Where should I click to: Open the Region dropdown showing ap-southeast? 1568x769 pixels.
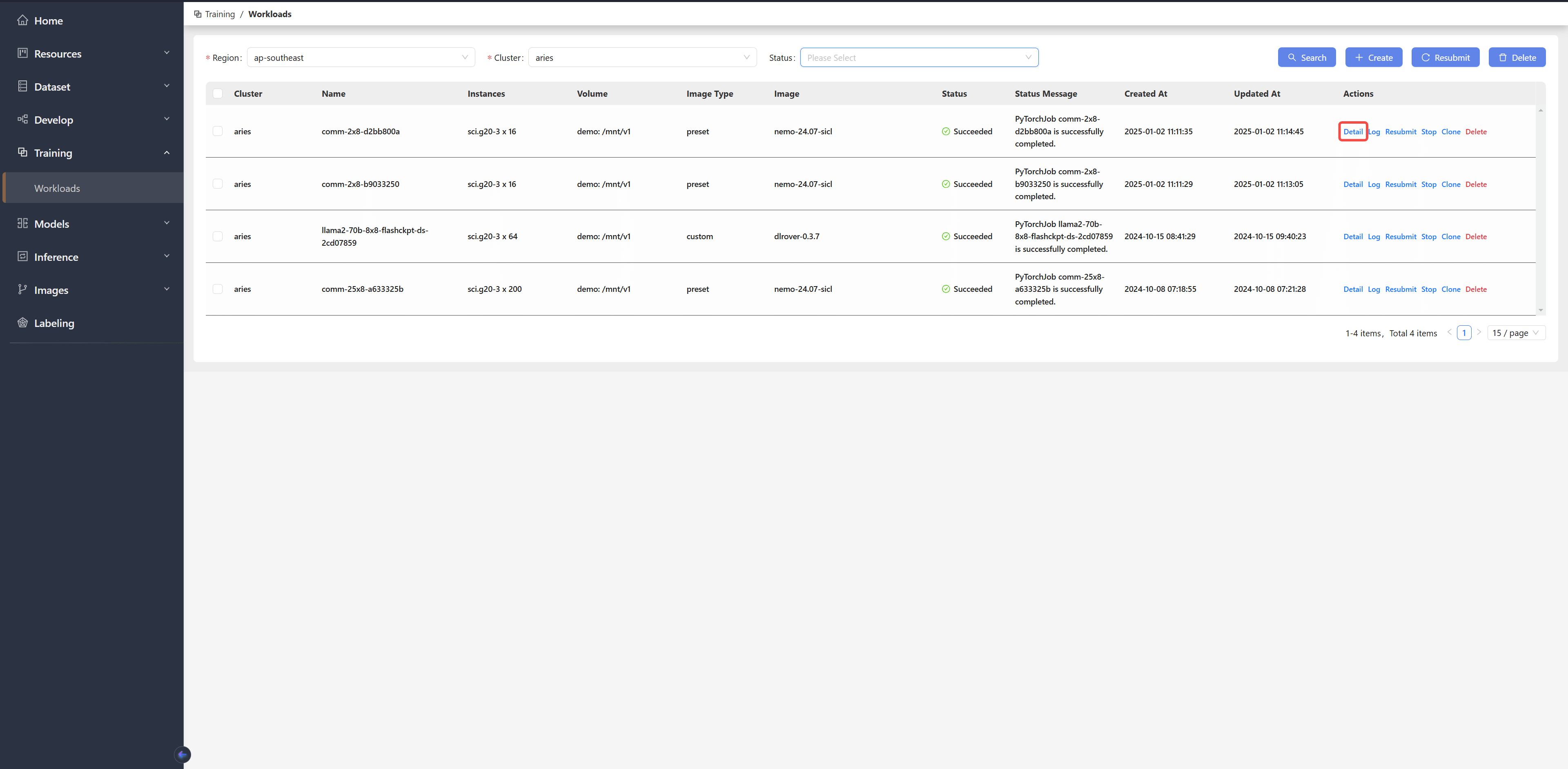[x=361, y=58]
